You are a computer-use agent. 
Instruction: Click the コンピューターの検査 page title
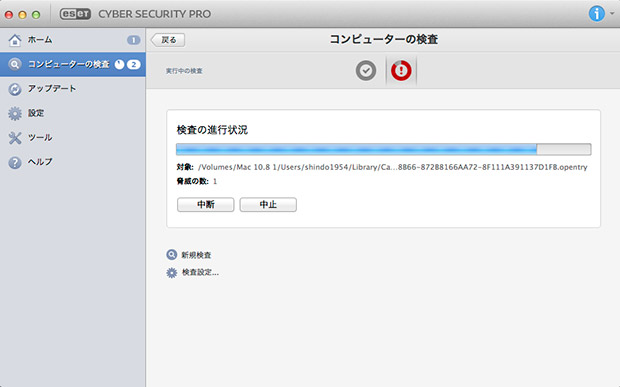pyautogui.click(x=384, y=40)
